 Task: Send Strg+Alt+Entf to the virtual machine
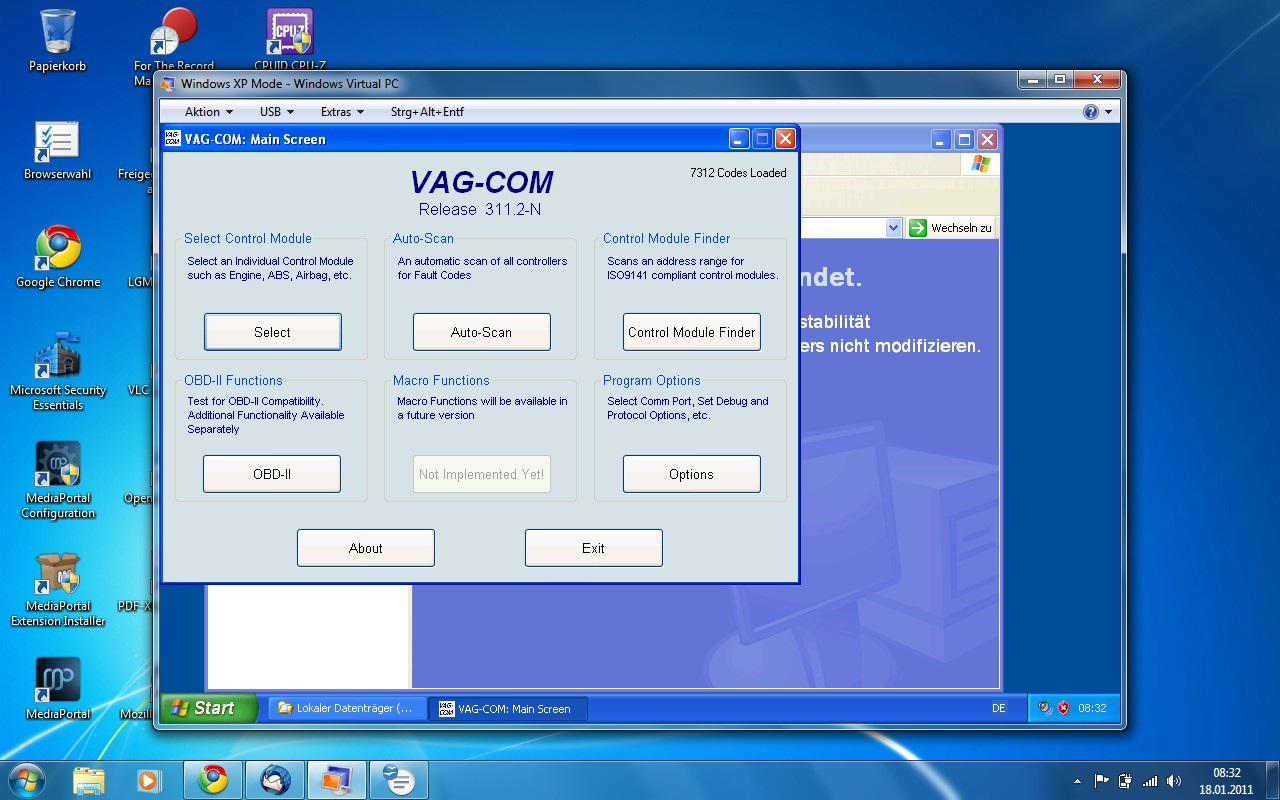(427, 112)
